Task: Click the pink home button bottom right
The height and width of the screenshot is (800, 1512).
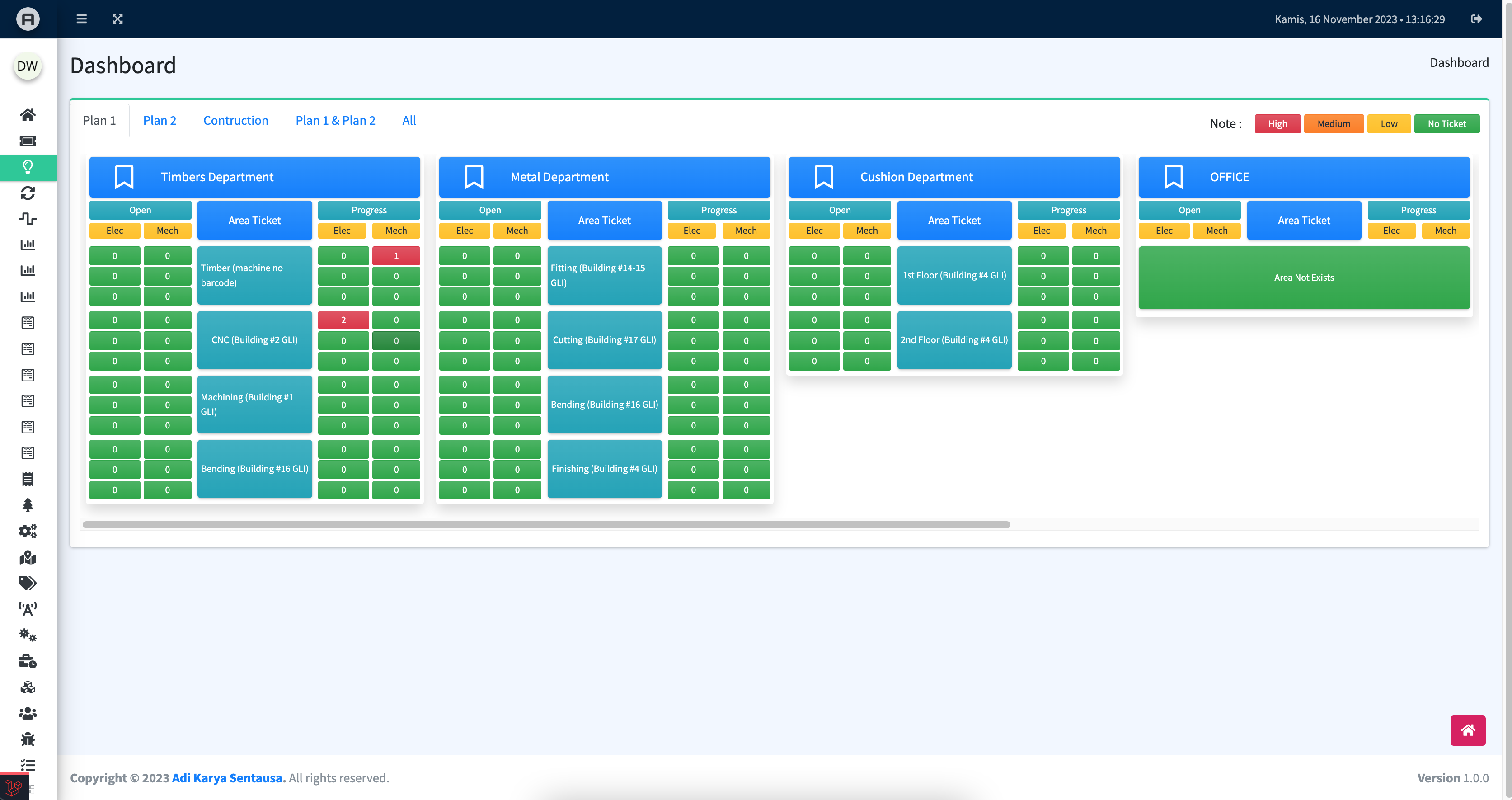Action: click(1467, 730)
